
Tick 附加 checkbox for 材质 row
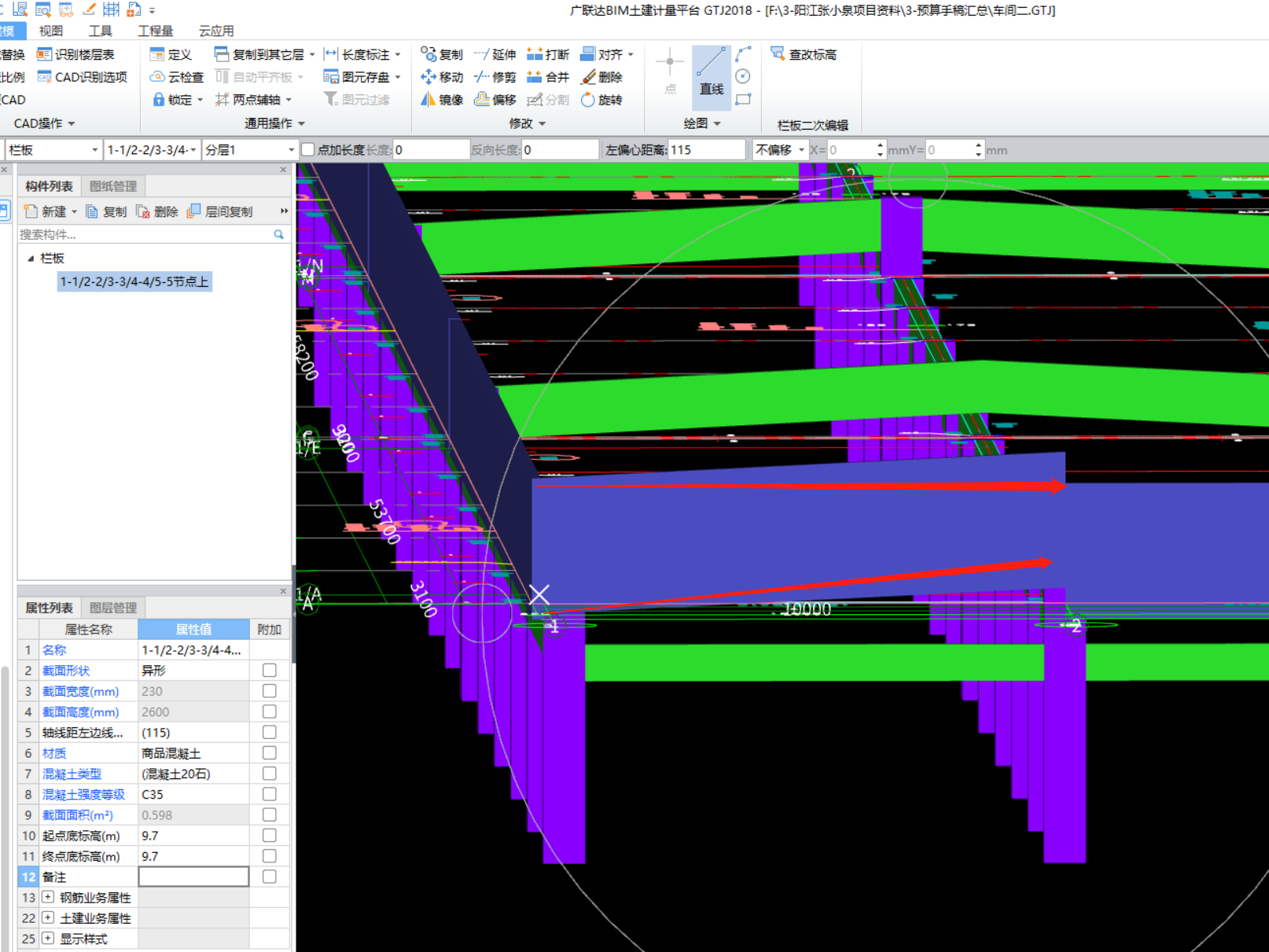point(270,753)
